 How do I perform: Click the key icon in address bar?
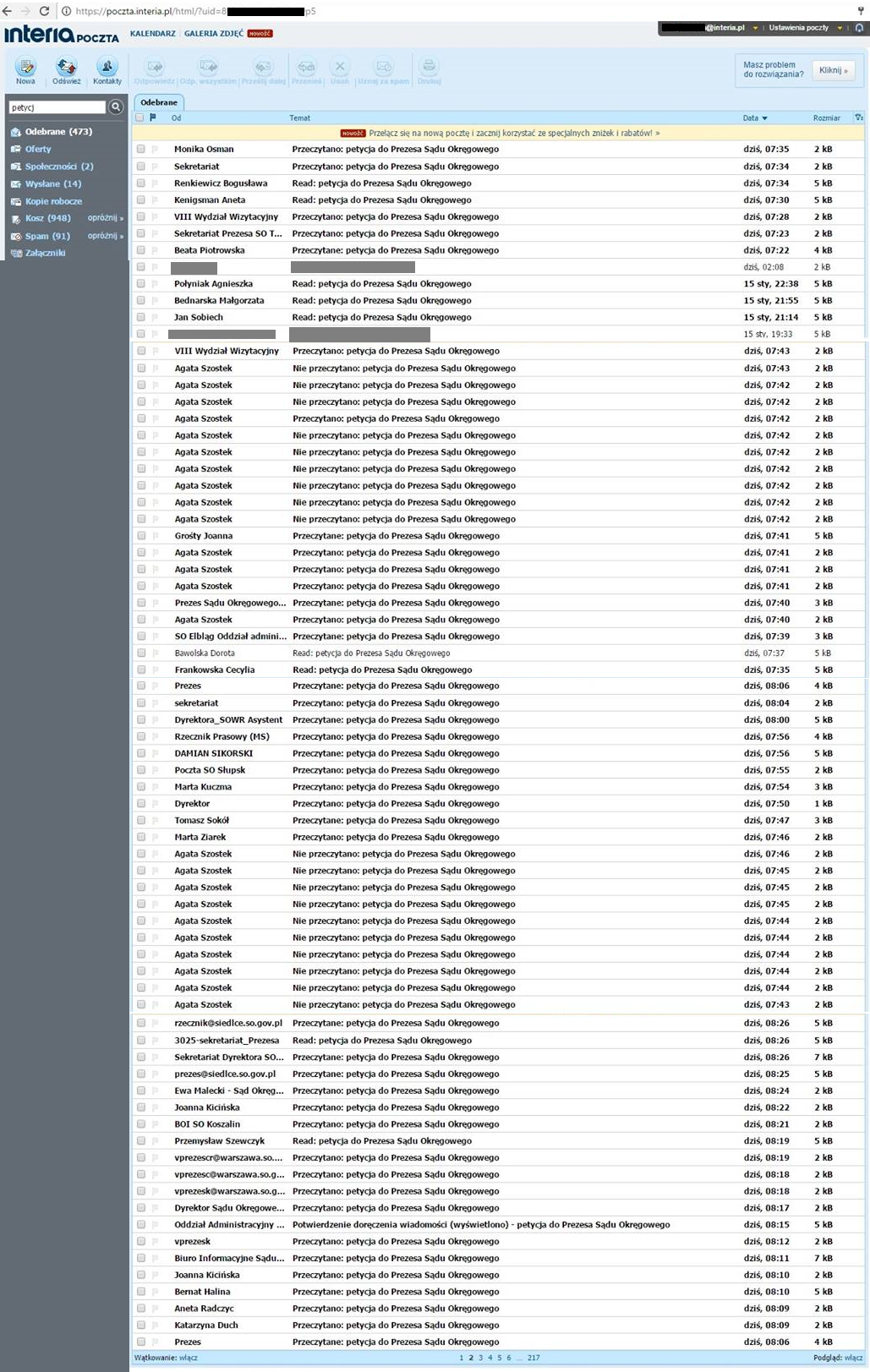(861, 11)
